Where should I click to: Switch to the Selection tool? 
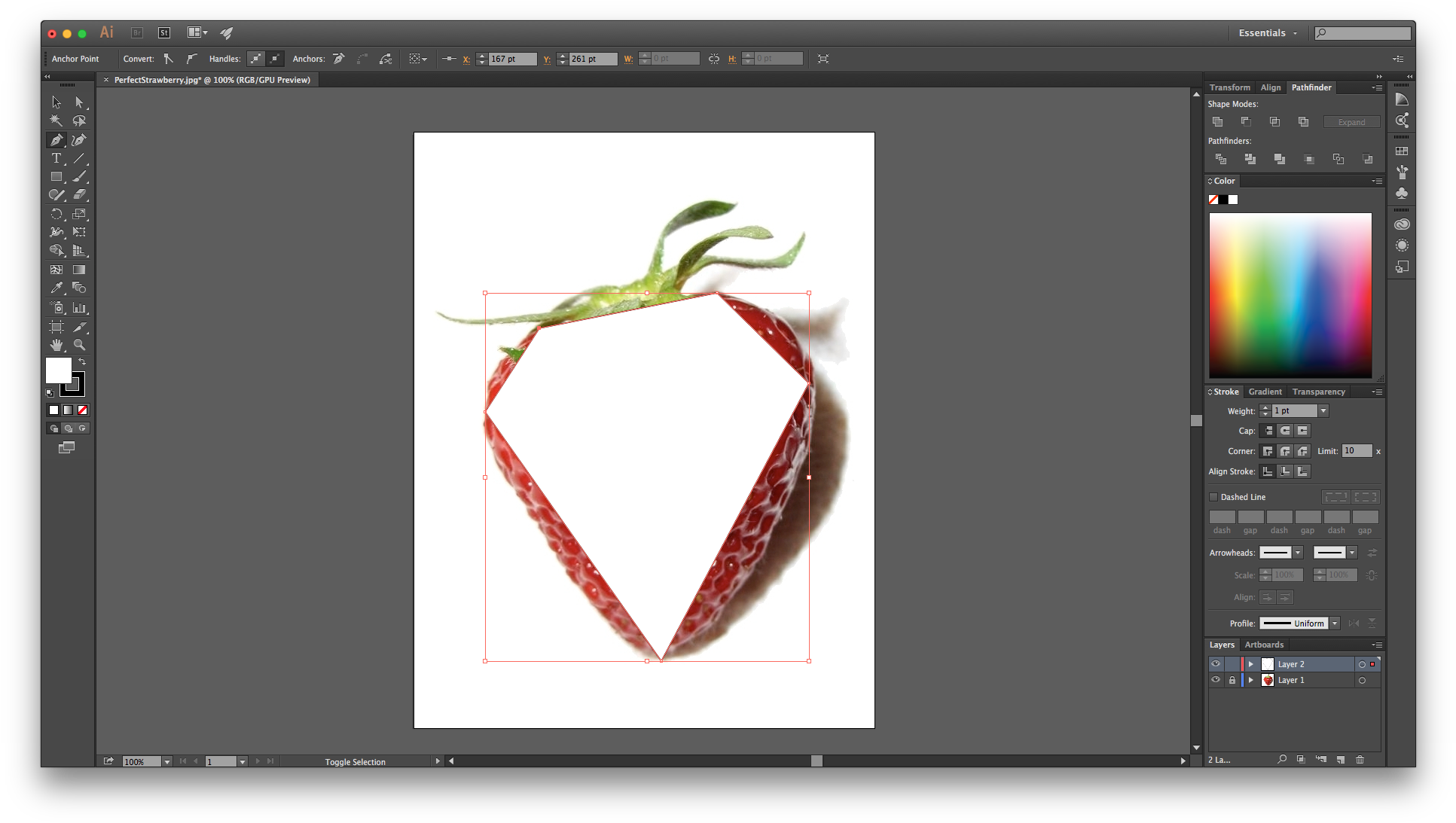pyautogui.click(x=56, y=102)
